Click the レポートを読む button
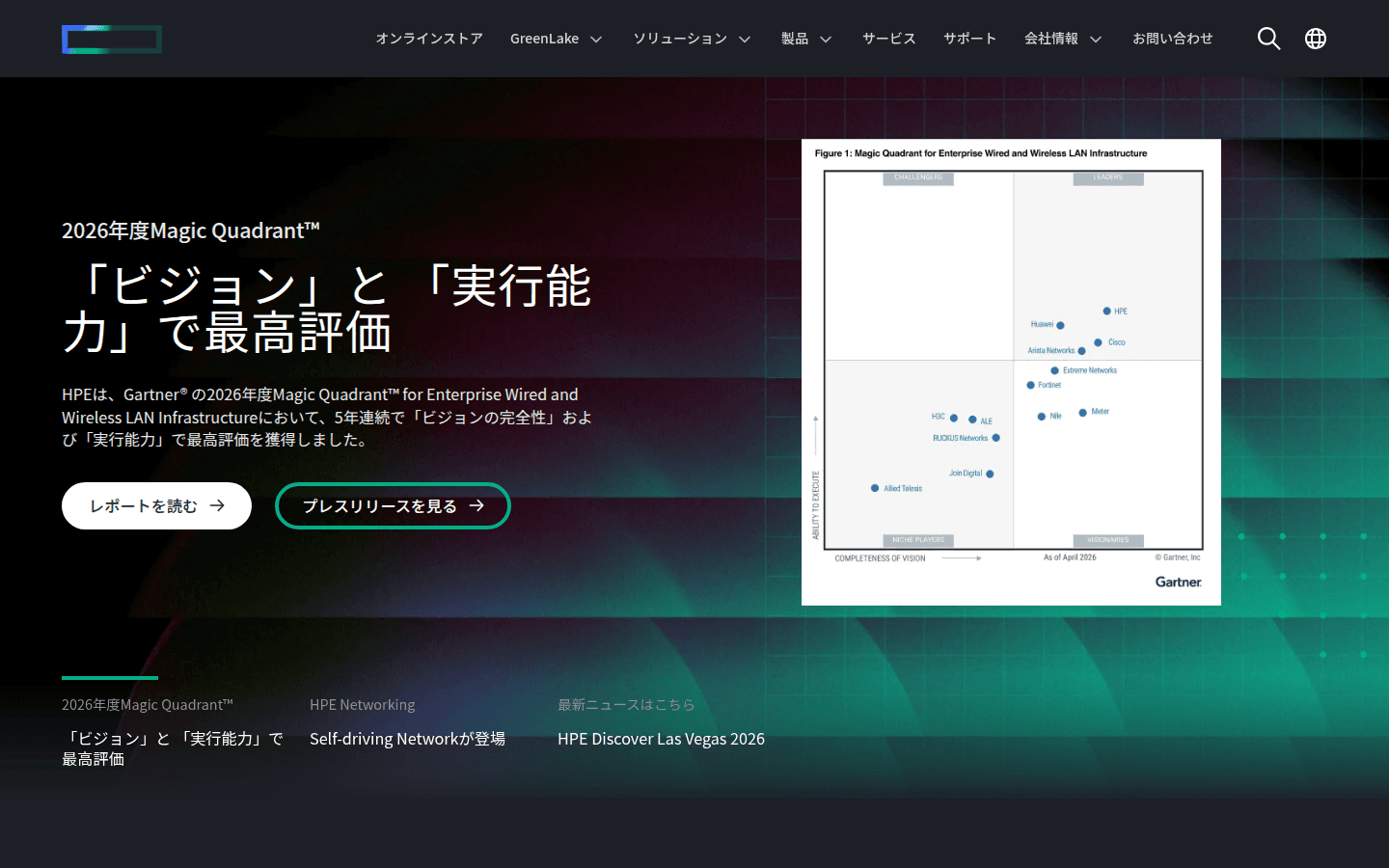 pyautogui.click(x=156, y=506)
